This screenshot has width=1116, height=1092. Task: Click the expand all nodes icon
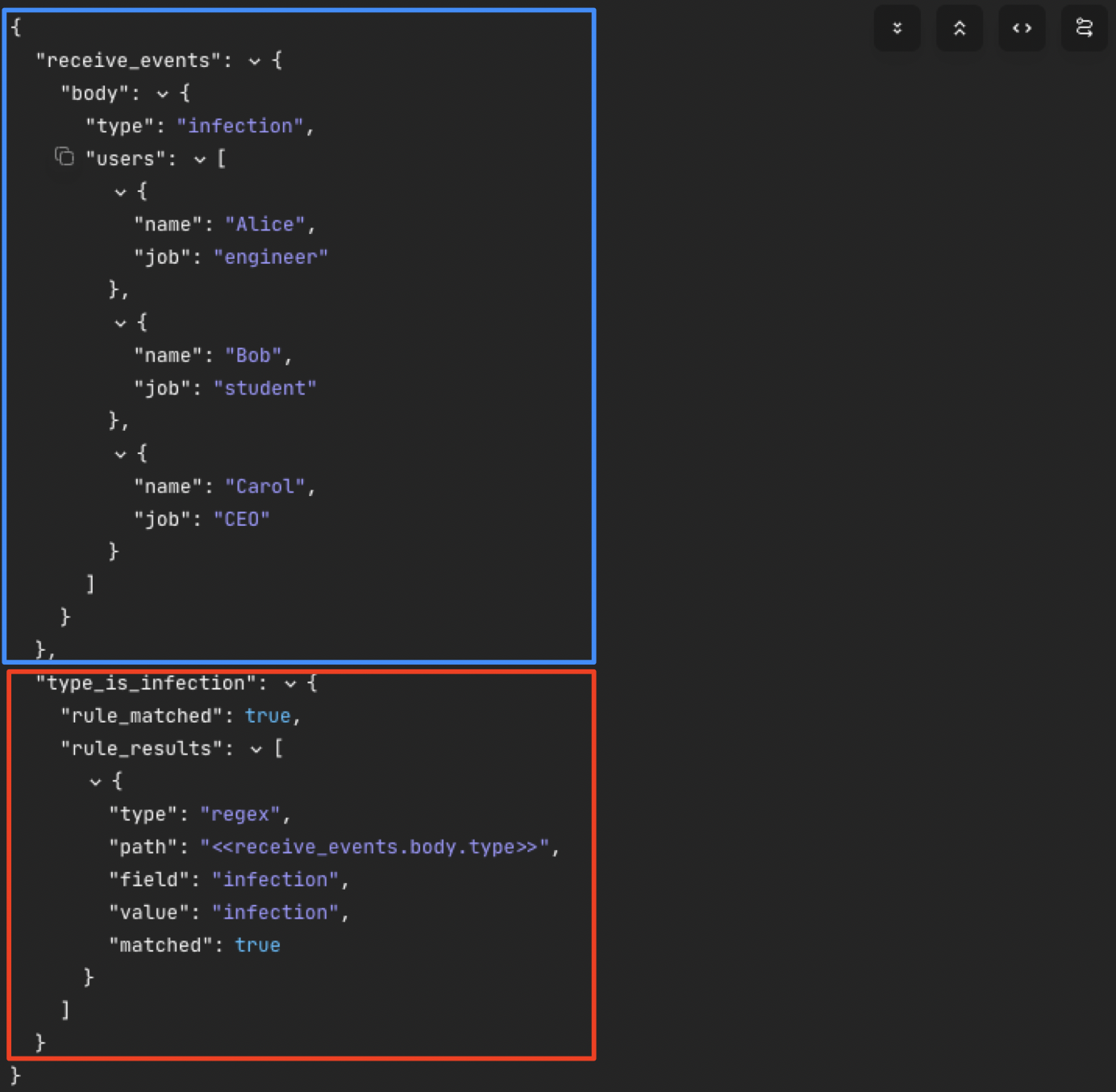pos(897,28)
